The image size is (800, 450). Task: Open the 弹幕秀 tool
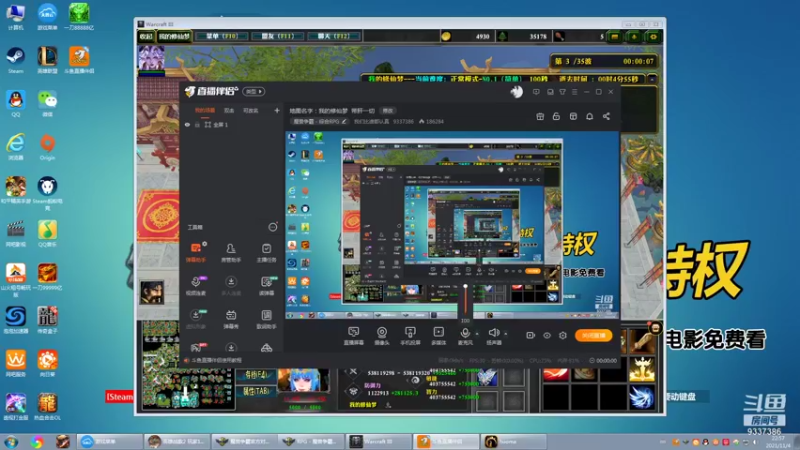click(231, 319)
